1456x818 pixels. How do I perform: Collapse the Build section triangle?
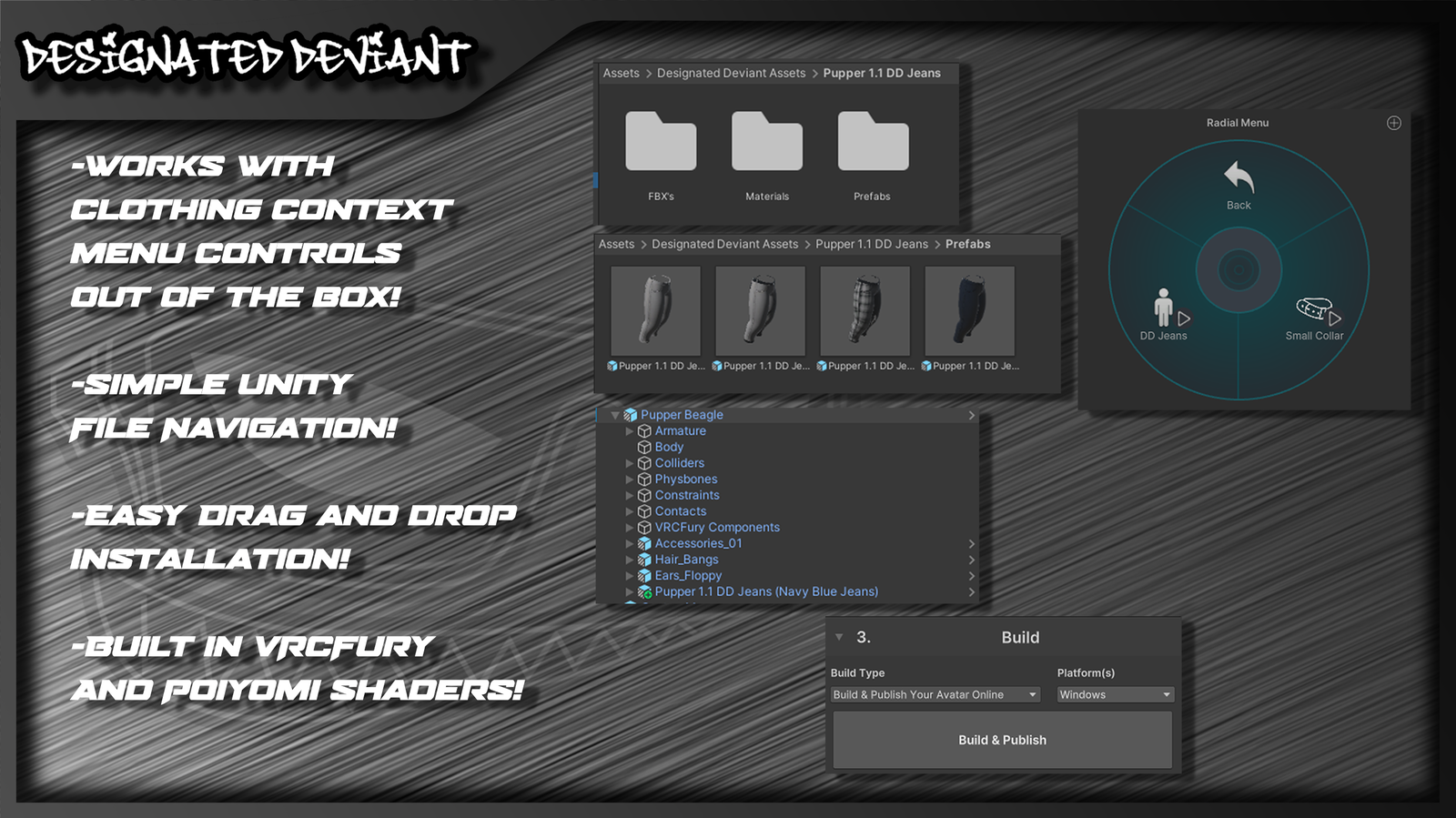[x=839, y=637]
